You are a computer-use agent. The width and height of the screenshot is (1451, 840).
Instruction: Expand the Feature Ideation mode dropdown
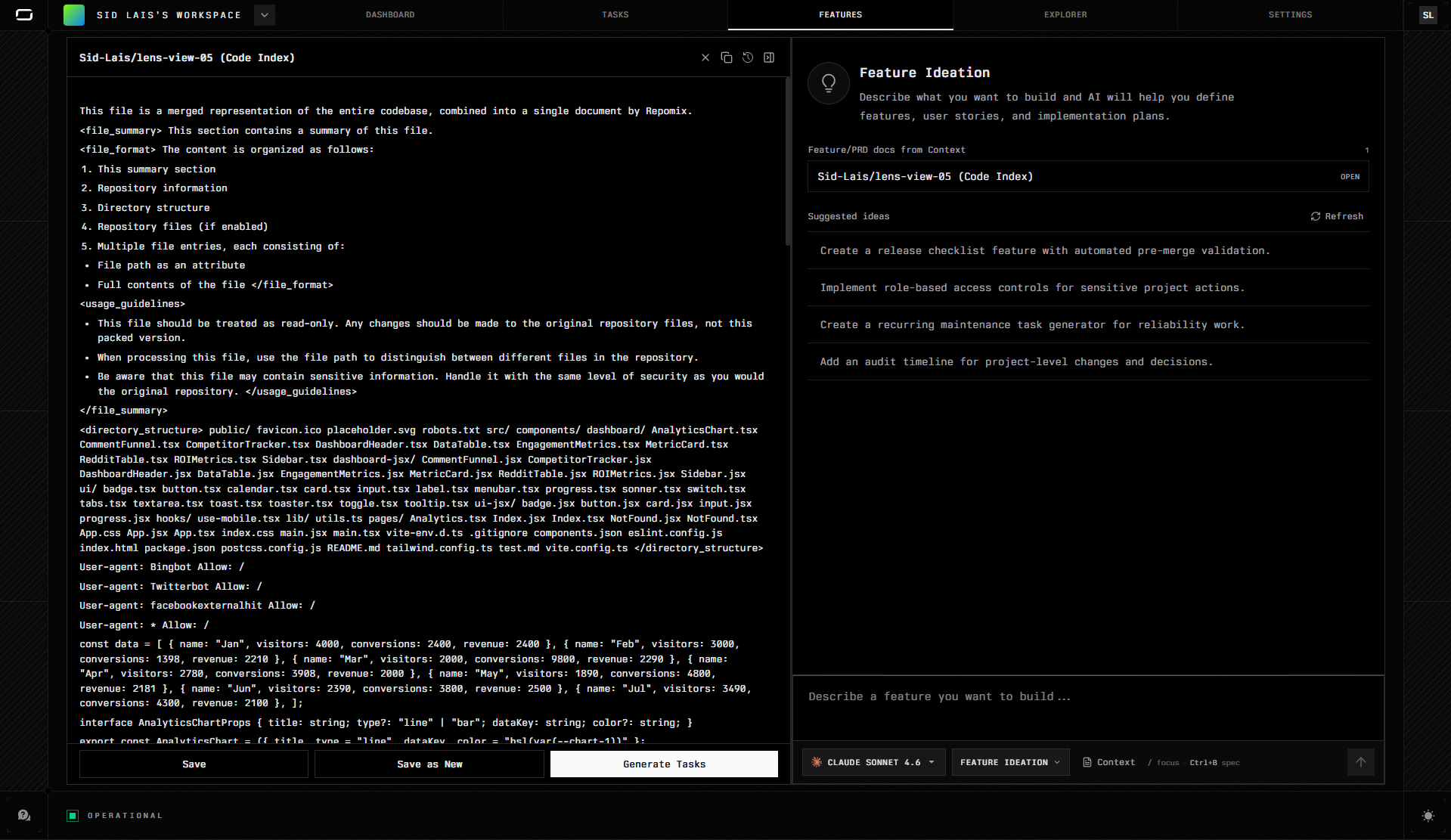1009,762
